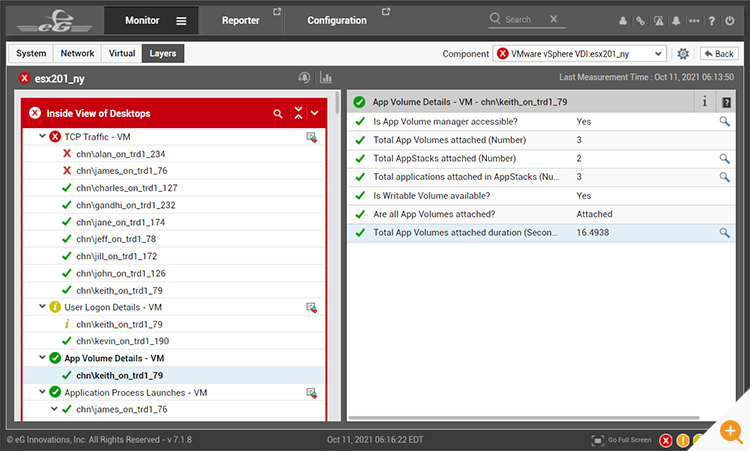Open Reporter external-link icon
This screenshot has width=750, height=451.
(277, 11)
